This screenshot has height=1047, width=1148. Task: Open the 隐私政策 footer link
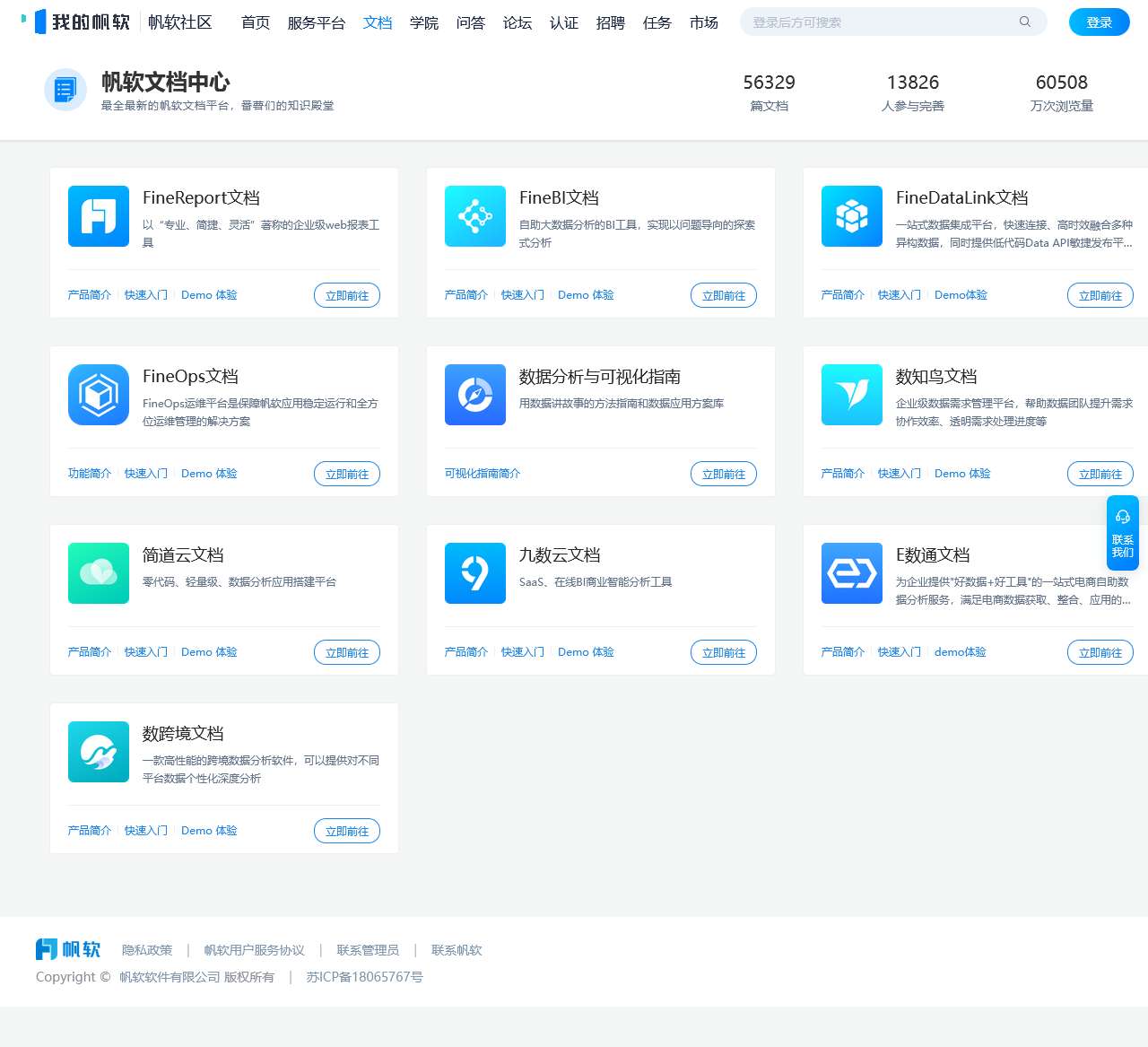click(x=147, y=950)
